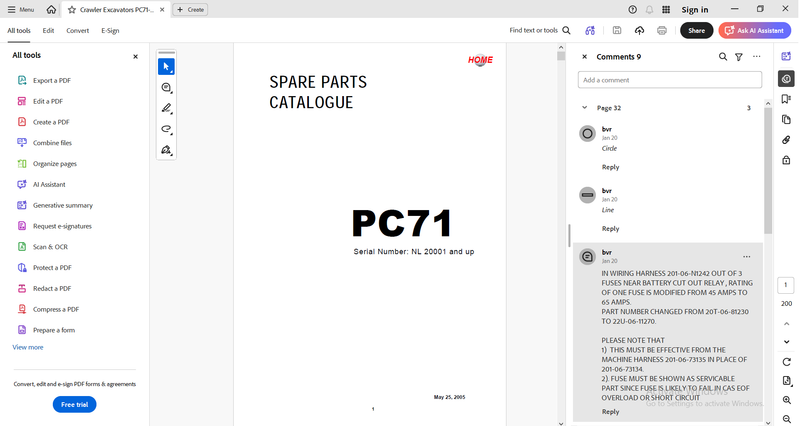Screen dimensions: 800x426
Task: Collapse the Page 32 comments group
Action: click(585, 108)
